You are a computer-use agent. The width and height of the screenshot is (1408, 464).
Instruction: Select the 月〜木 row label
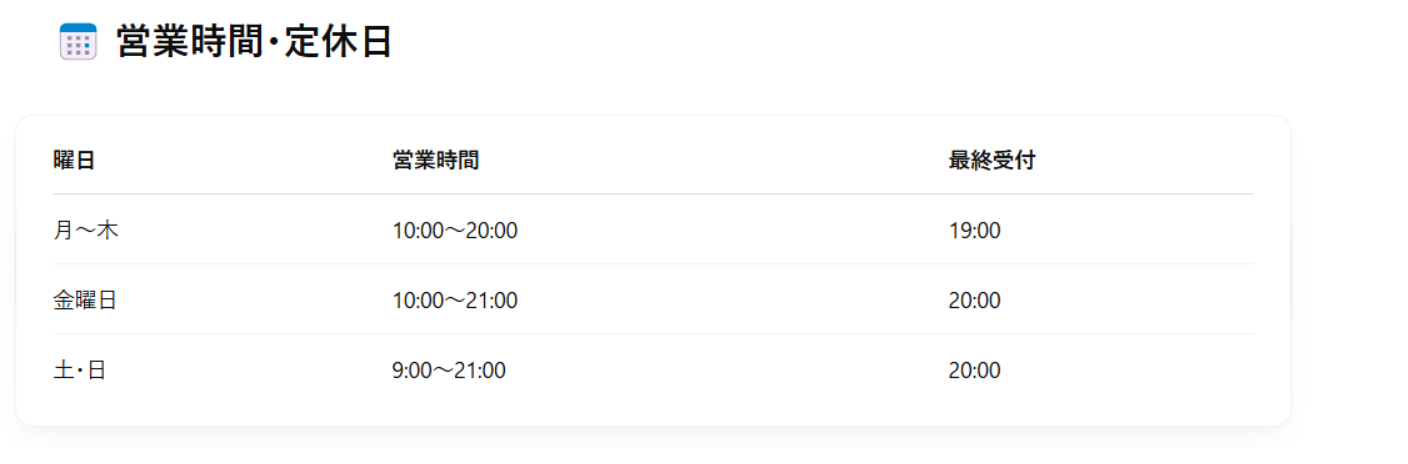click(x=86, y=231)
